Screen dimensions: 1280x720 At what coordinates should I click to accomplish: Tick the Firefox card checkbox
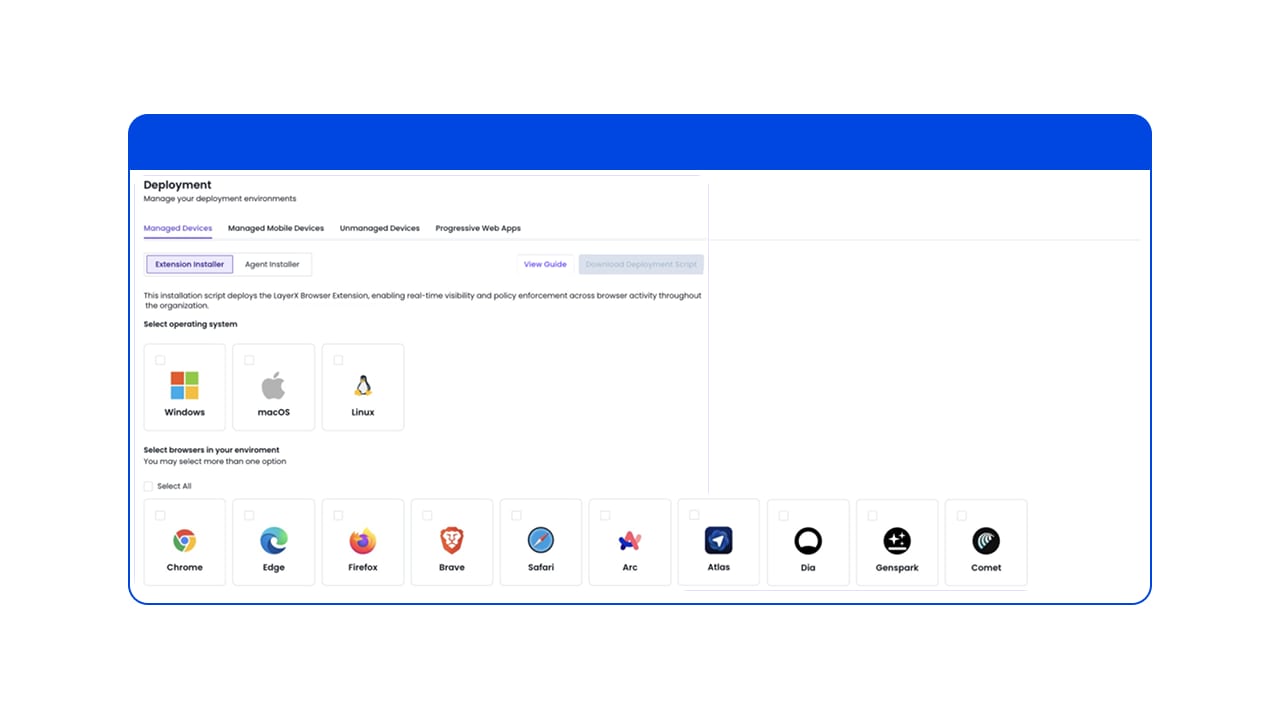tap(338, 516)
